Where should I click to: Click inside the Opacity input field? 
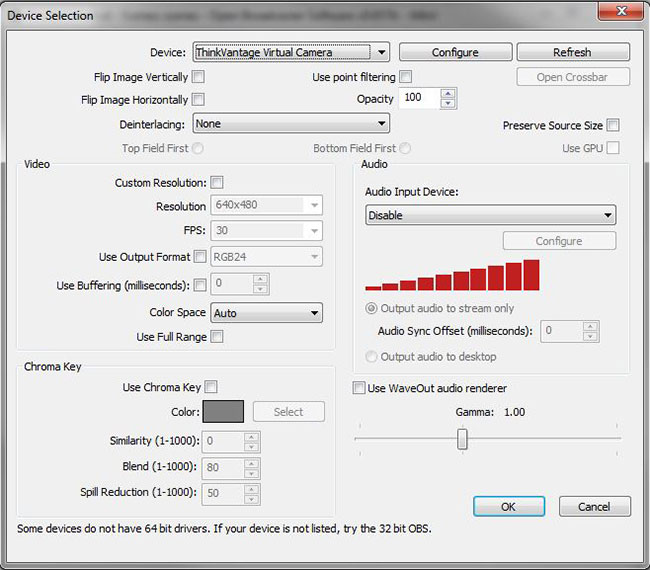[x=418, y=98]
